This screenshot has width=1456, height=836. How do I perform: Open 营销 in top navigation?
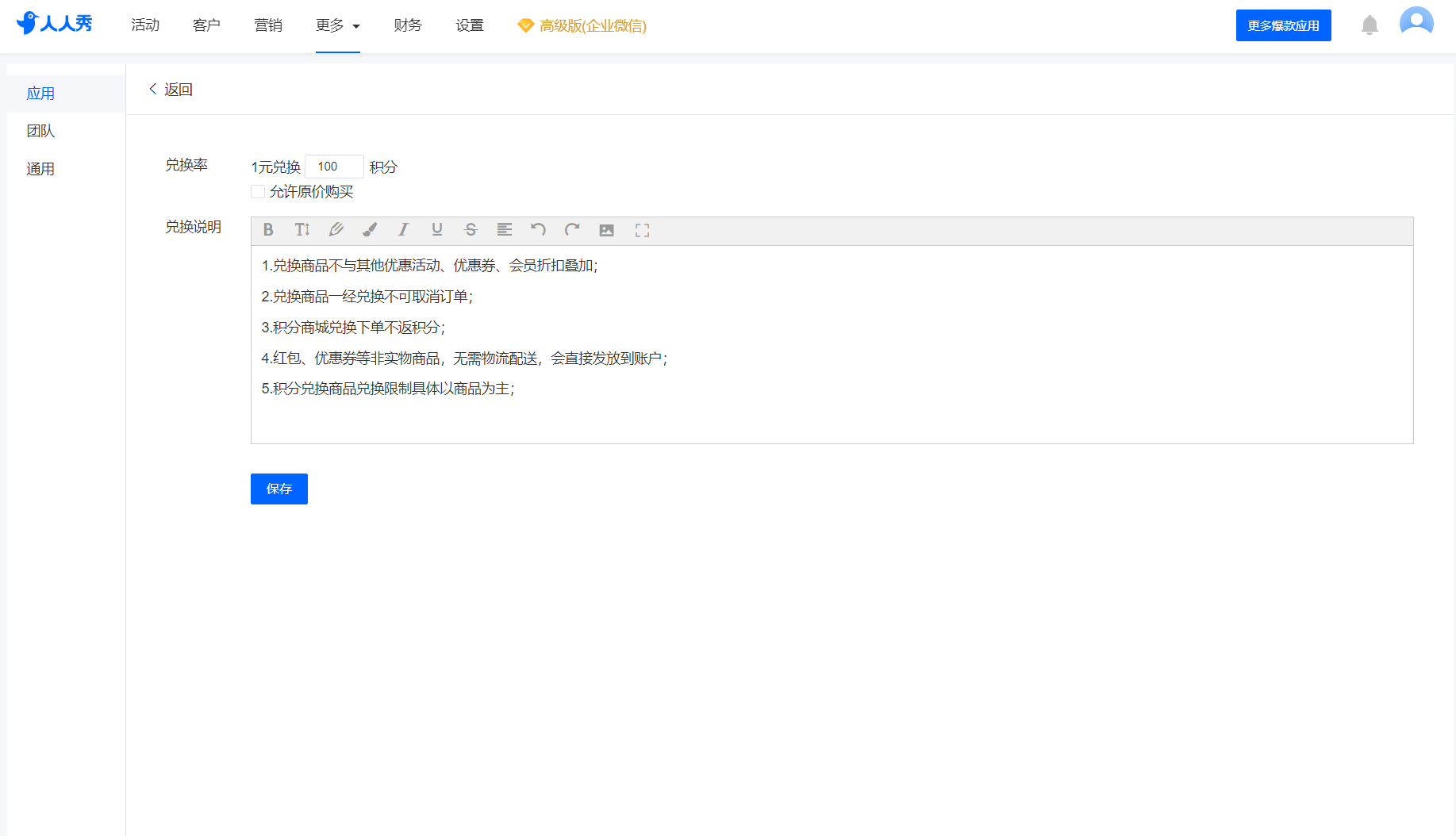pos(268,25)
